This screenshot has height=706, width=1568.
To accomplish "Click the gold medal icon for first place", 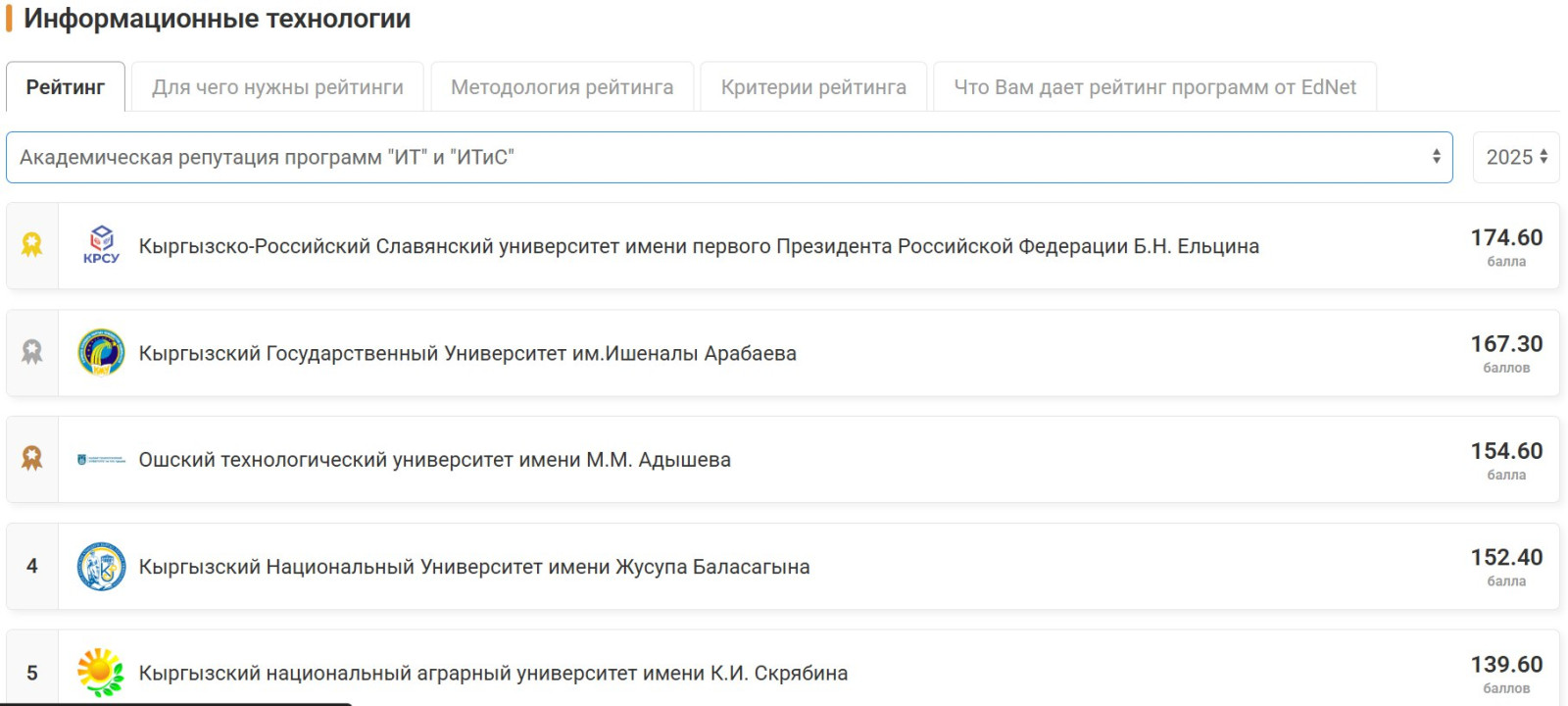I will click(32, 245).
